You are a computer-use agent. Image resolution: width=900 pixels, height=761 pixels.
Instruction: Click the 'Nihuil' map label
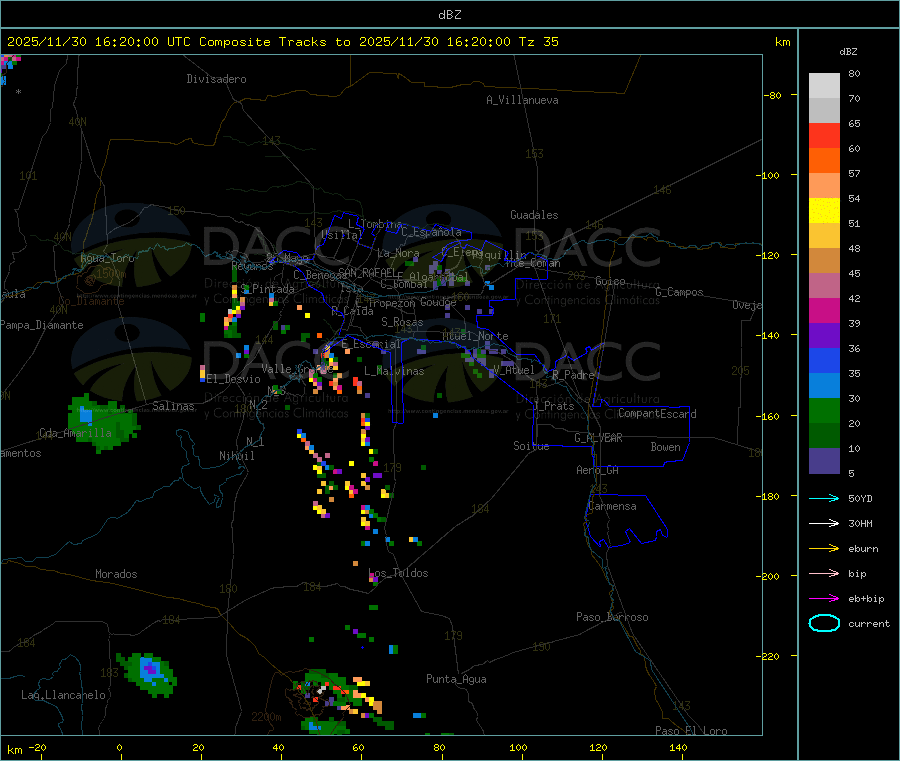(237, 456)
